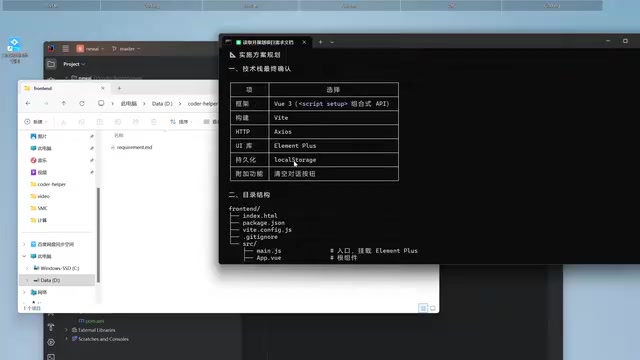This screenshot has width=640, height=360.
Task: Open the Sort (排序) dropdown in Explorer
Action: coord(181,122)
